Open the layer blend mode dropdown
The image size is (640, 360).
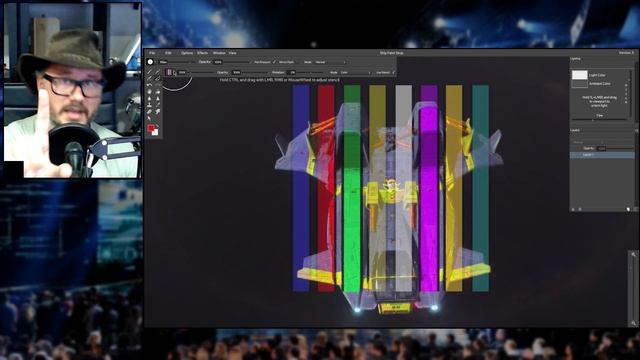coord(588,142)
